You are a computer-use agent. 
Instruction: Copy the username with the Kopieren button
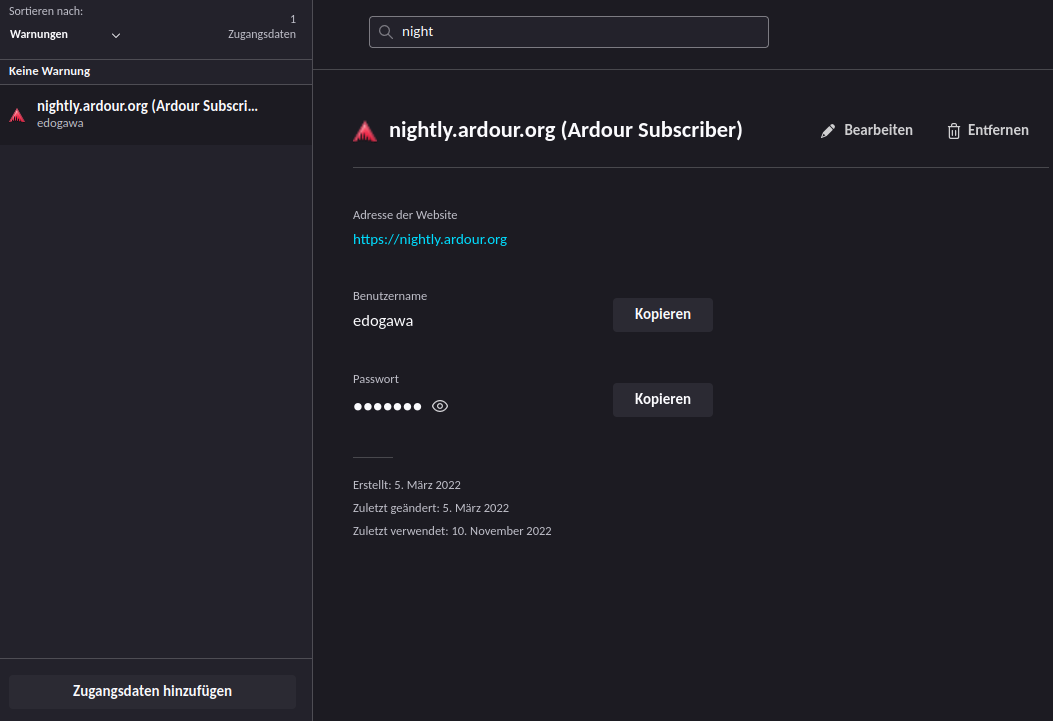pyautogui.click(x=662, y=314)
